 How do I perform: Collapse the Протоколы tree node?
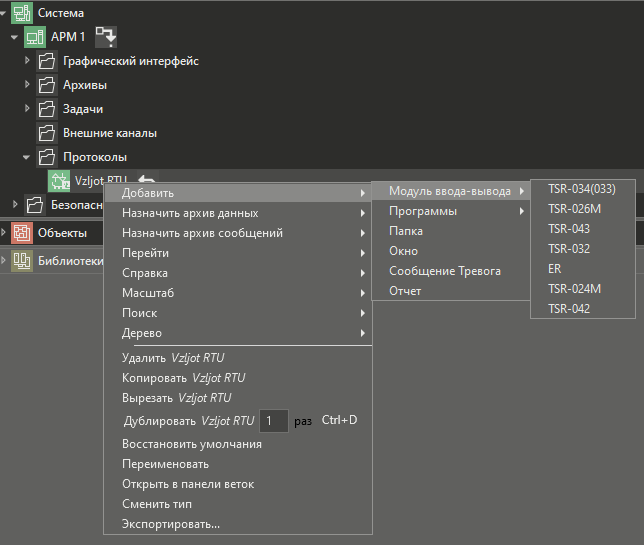(x=28, y=157)
